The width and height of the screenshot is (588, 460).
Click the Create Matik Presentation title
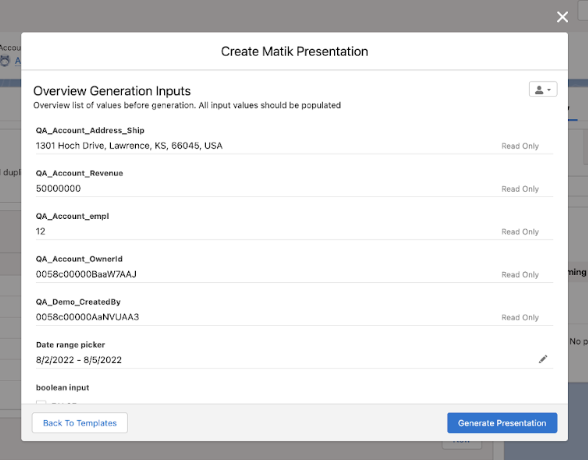(x=294, y=51)
